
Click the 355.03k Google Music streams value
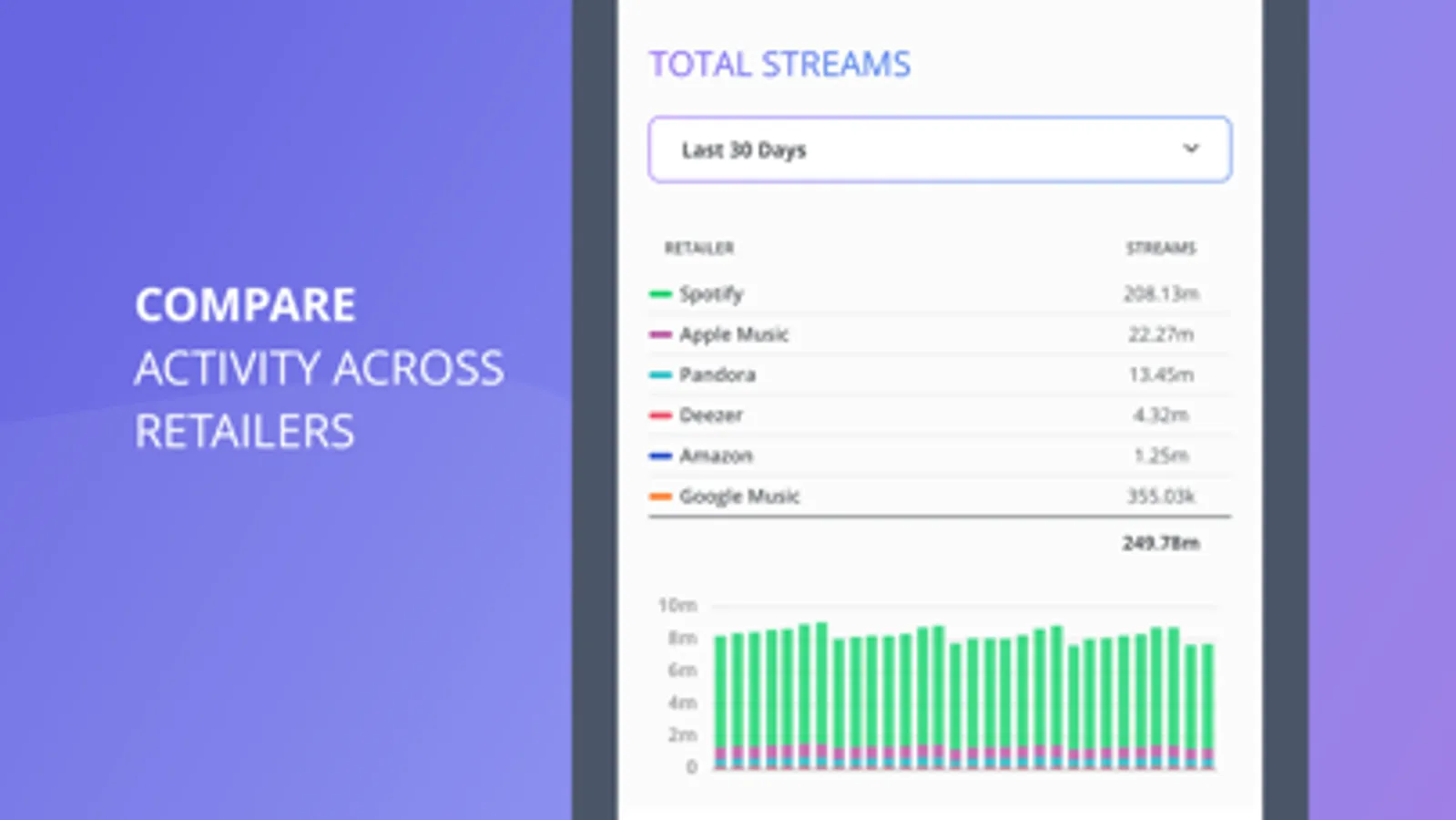(1161, 497)
